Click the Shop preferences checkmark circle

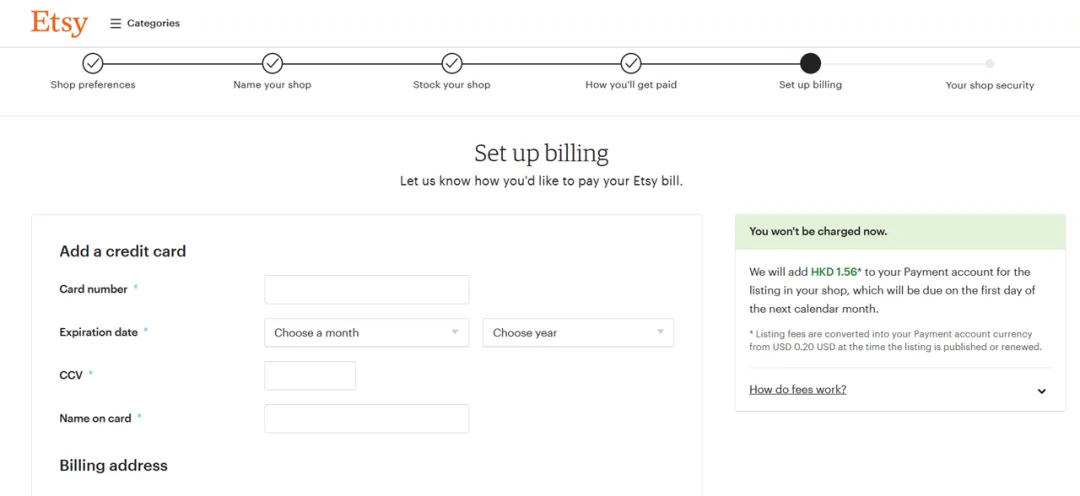93,63
